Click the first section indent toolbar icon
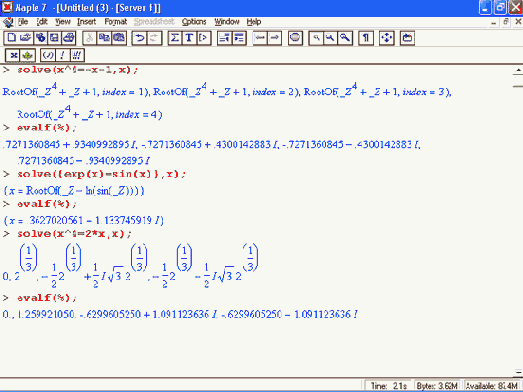 click(224, 38)
